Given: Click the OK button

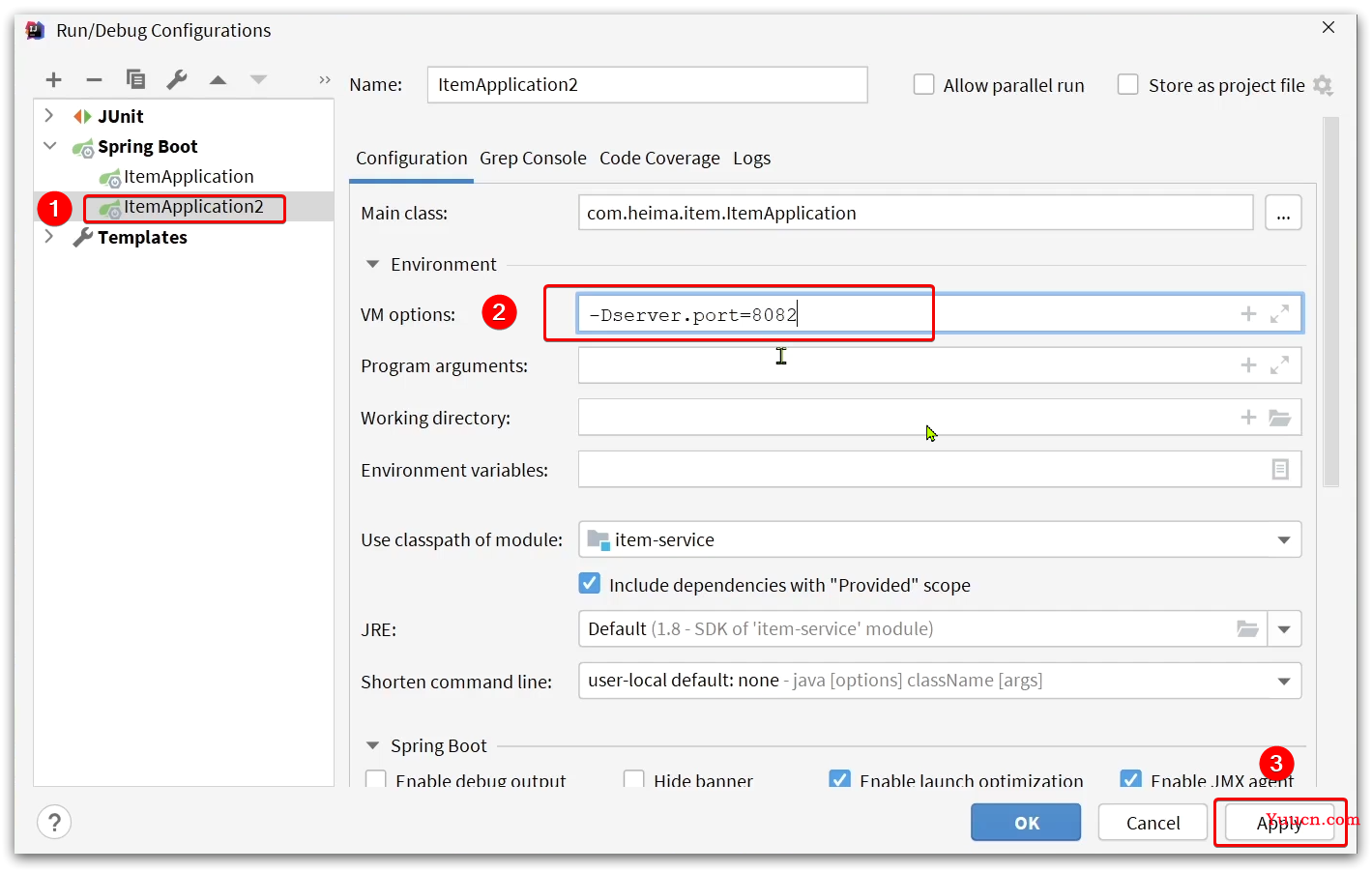Looking at the screenshot, I should 1026,823.
